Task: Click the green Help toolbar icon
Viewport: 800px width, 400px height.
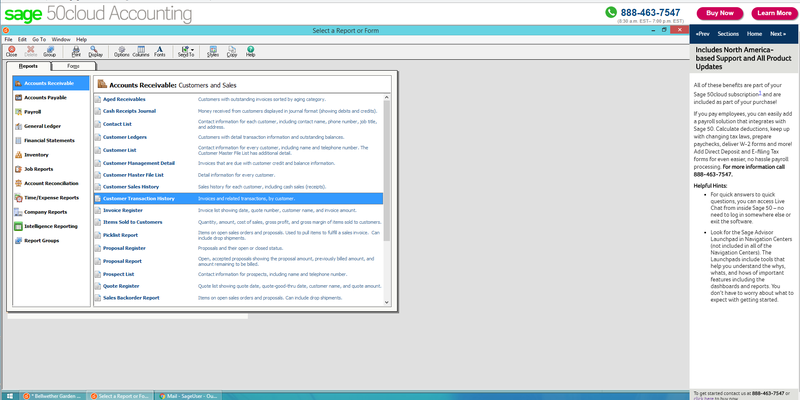Action: click(251, 52)
